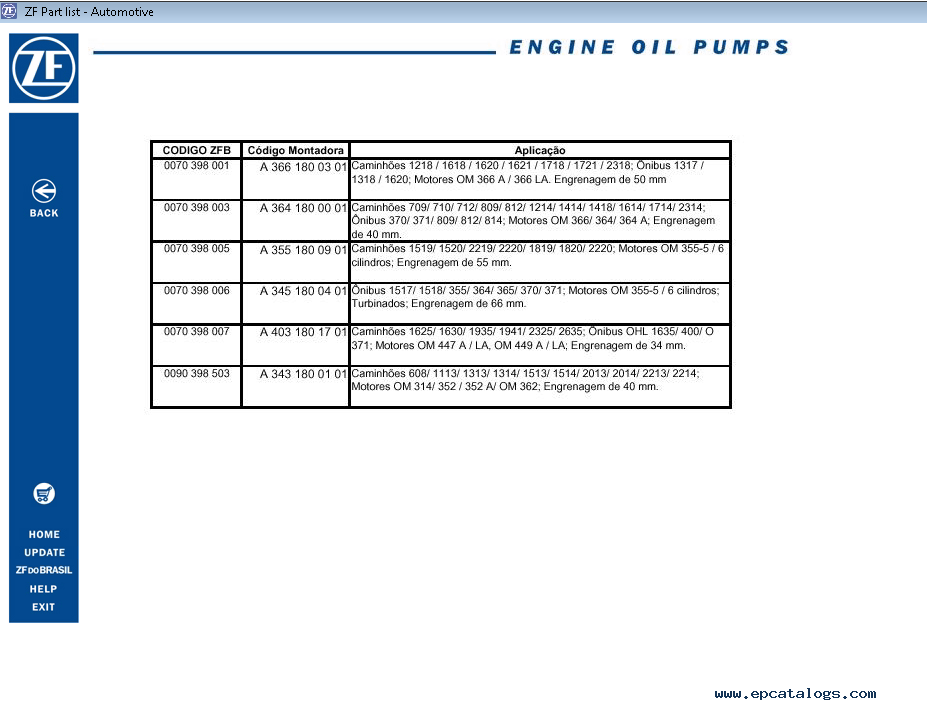This screenshot has height=710, width=927.
Task: Click the UPDATE sidebar link
Action: coord(44,552)
